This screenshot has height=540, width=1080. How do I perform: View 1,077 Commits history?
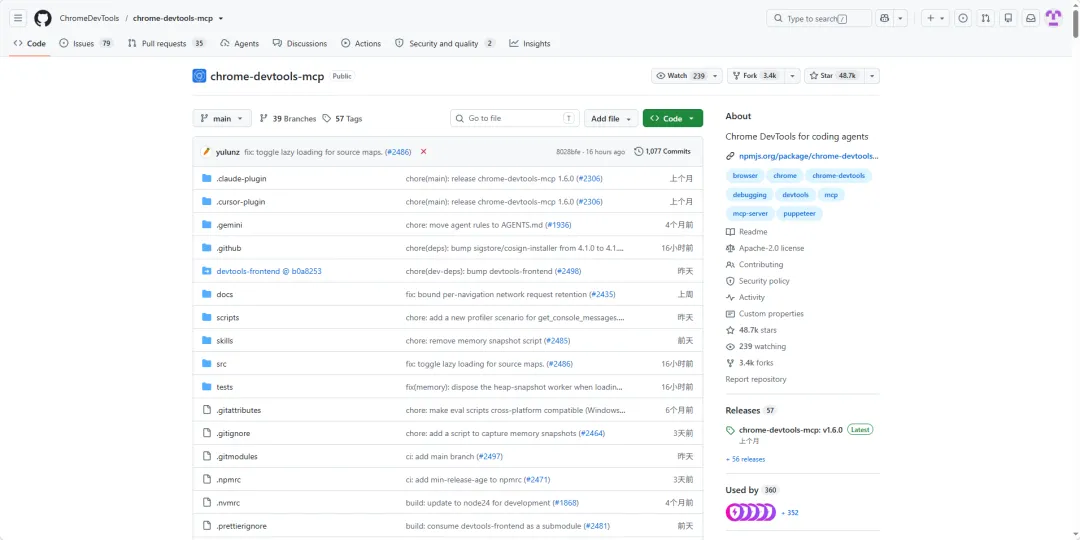[x=662, y=152]
